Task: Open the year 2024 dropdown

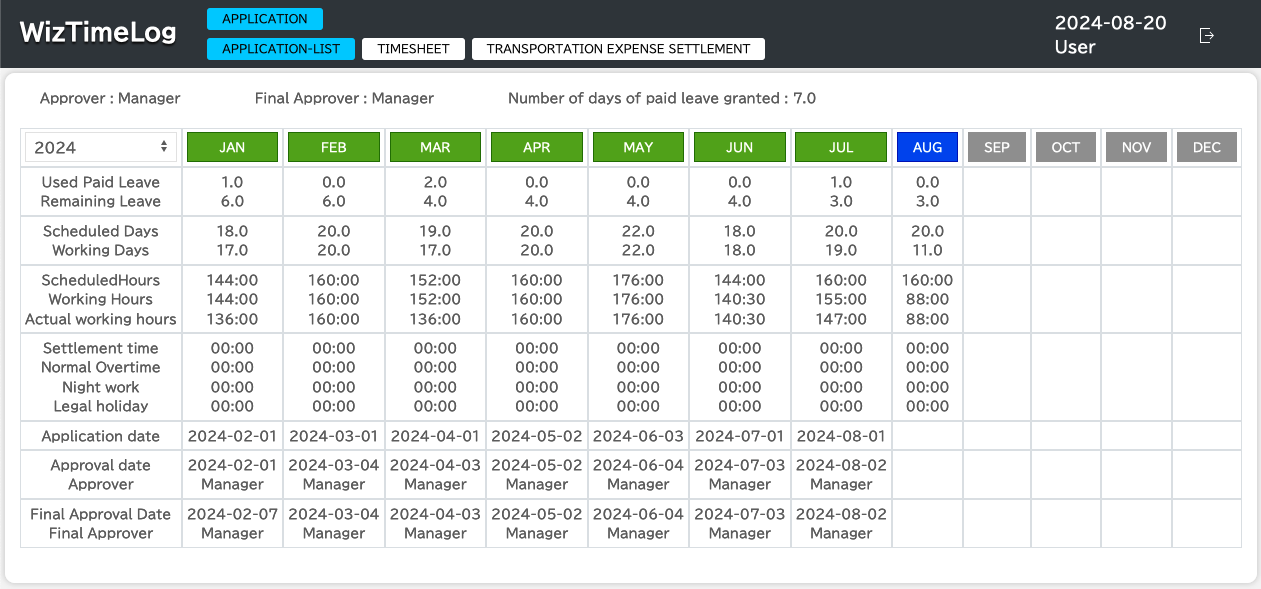Action: click(x=101, y=147)
